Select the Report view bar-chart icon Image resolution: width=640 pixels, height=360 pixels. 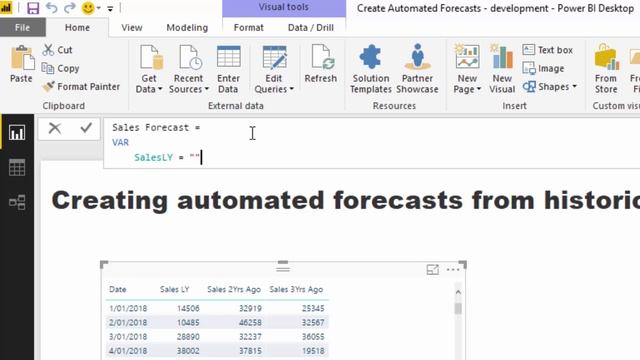point(17,133)
